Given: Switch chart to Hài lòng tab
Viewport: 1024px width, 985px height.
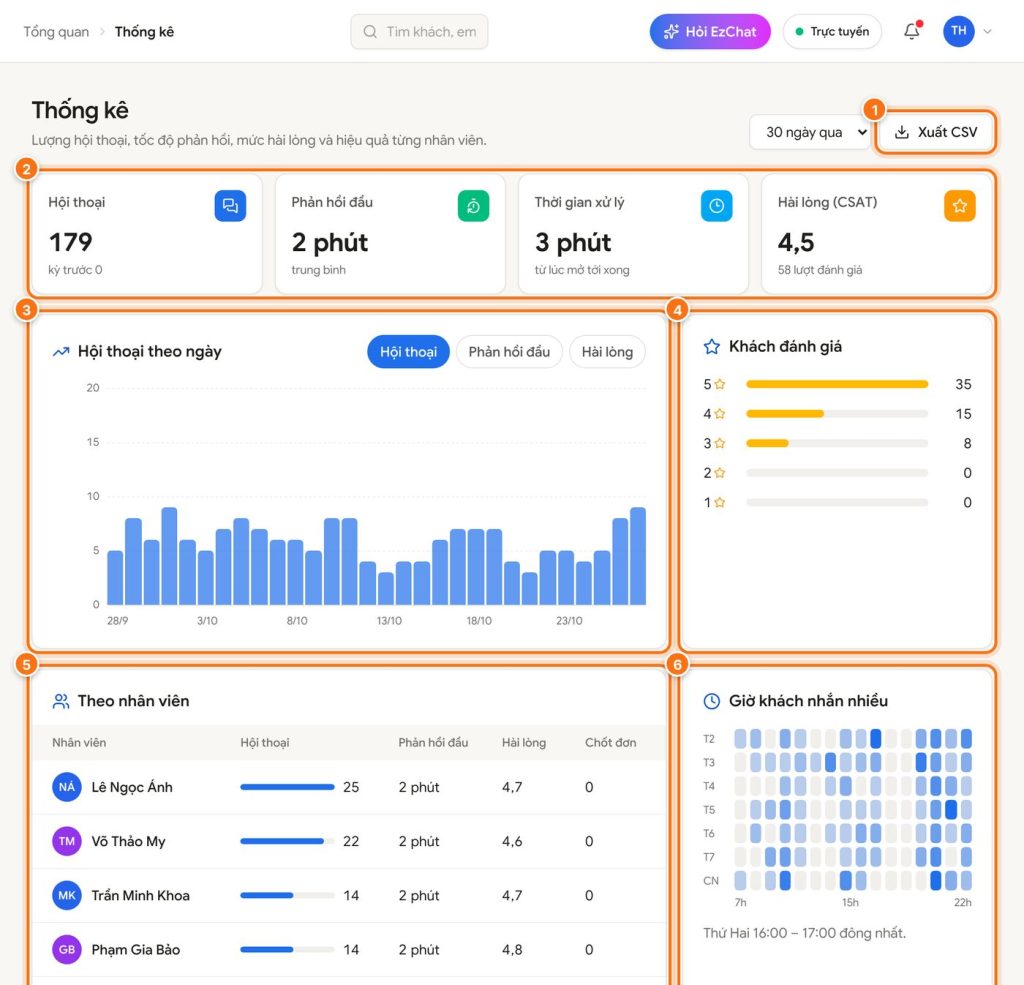Looking at the screenshot, I should [x=607, y=352].
